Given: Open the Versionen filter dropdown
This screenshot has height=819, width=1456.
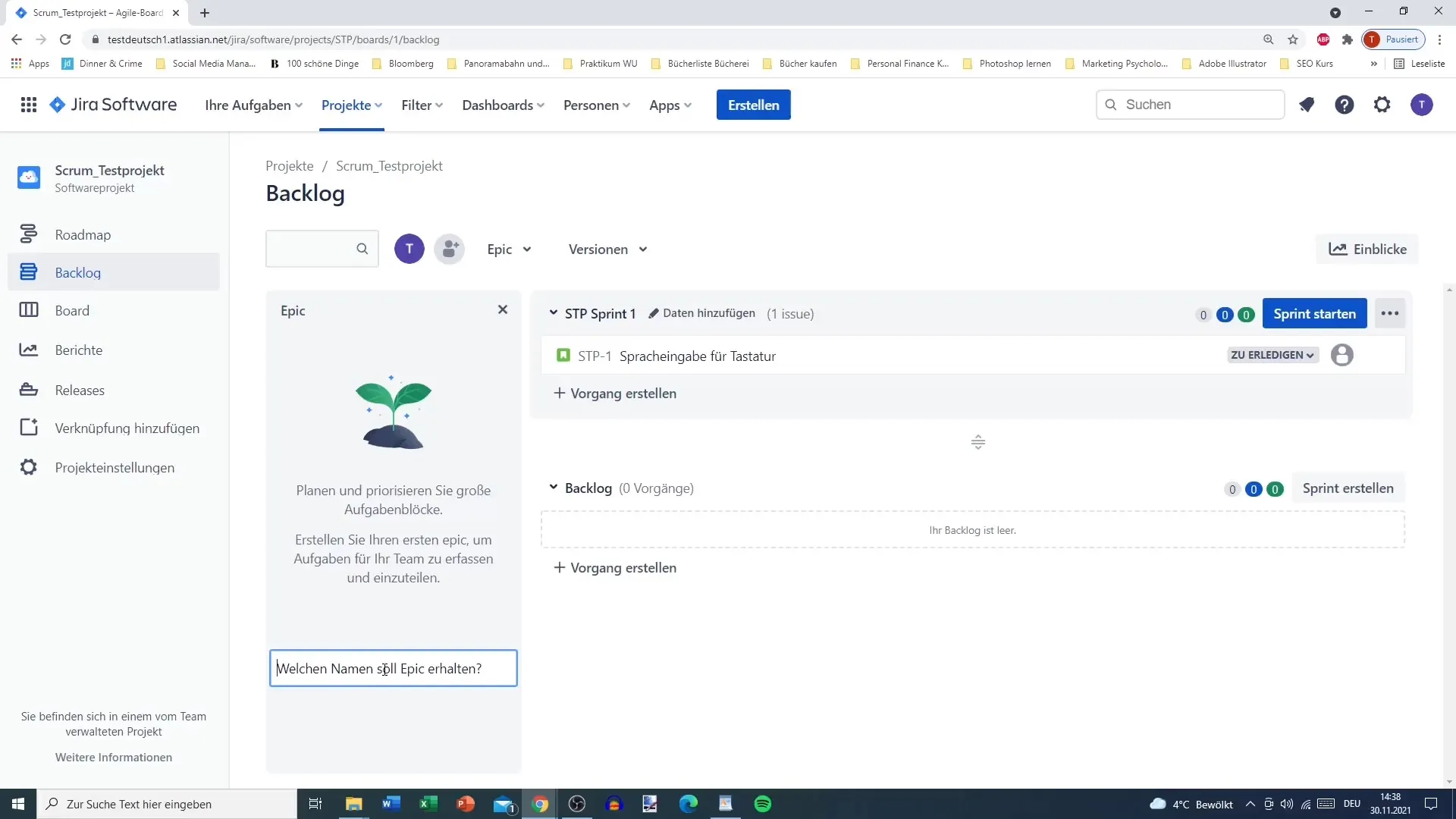Looking at the screenshot, I should pos(608,249).
